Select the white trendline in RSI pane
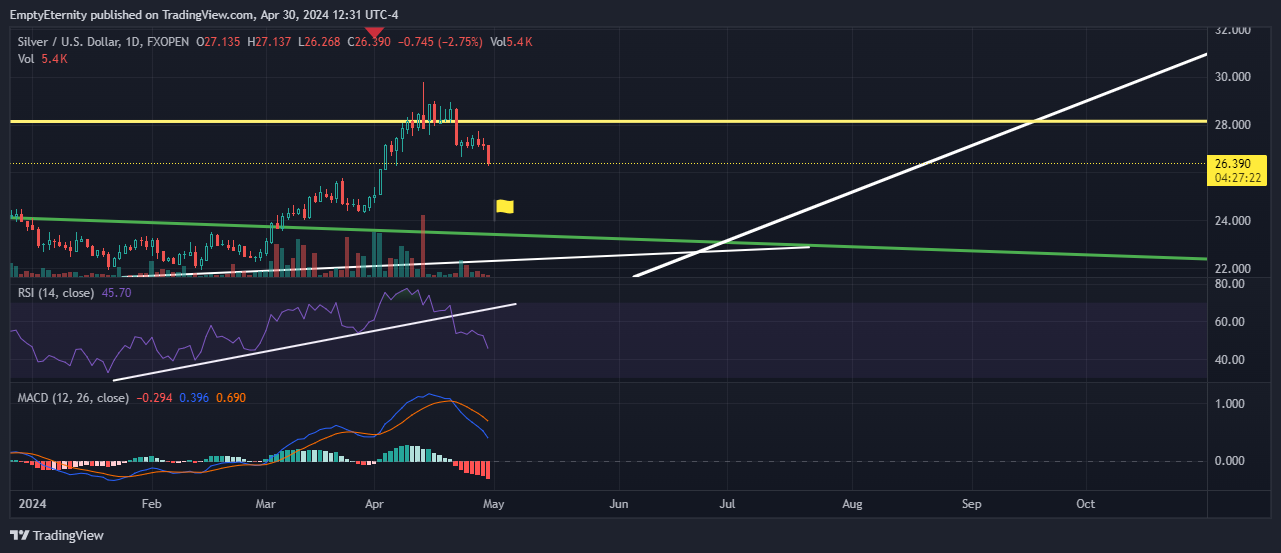This screenshot has width=1281, height=553. tap(315, 341)
